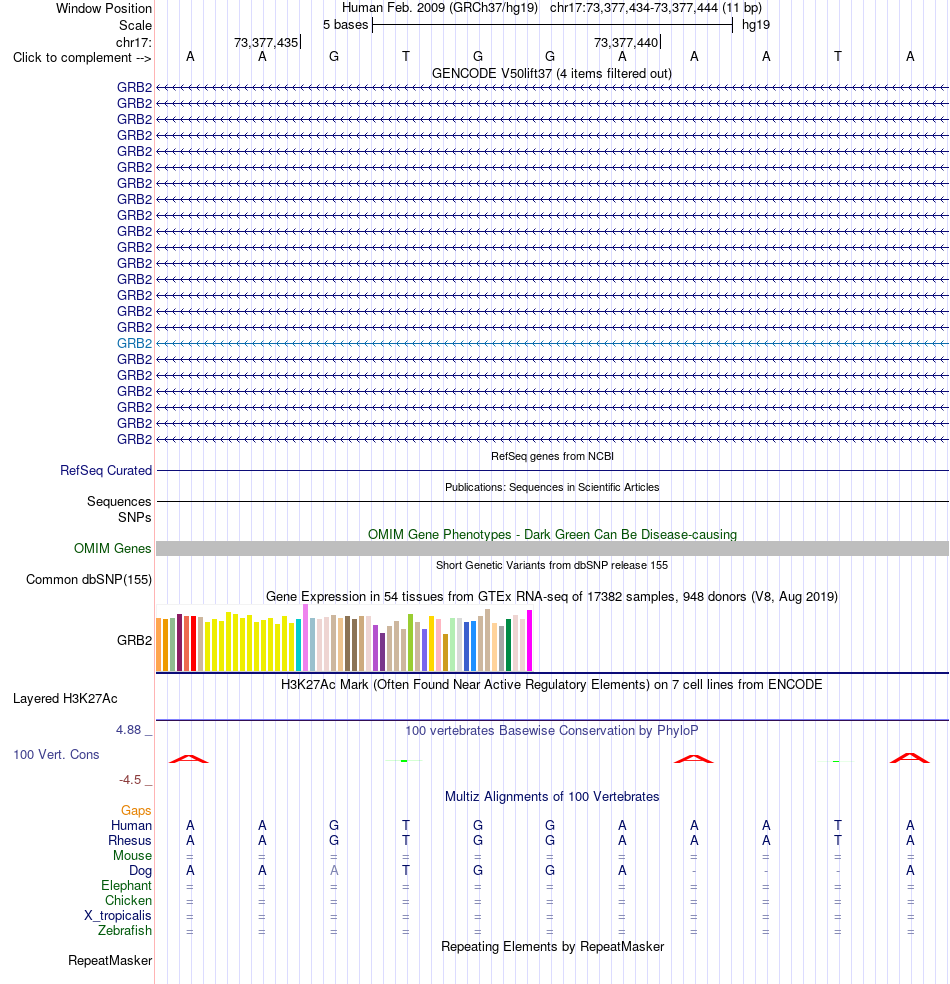Screen dimensions: 950x984
Task: Click the 'H3K27Ac Mark' ENCODE track title
Action: point(552,684)
